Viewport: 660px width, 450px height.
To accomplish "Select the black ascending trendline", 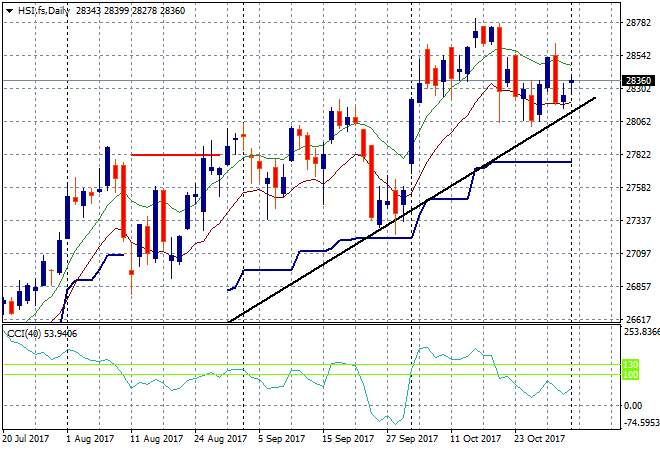I will (x=412, y=210).
